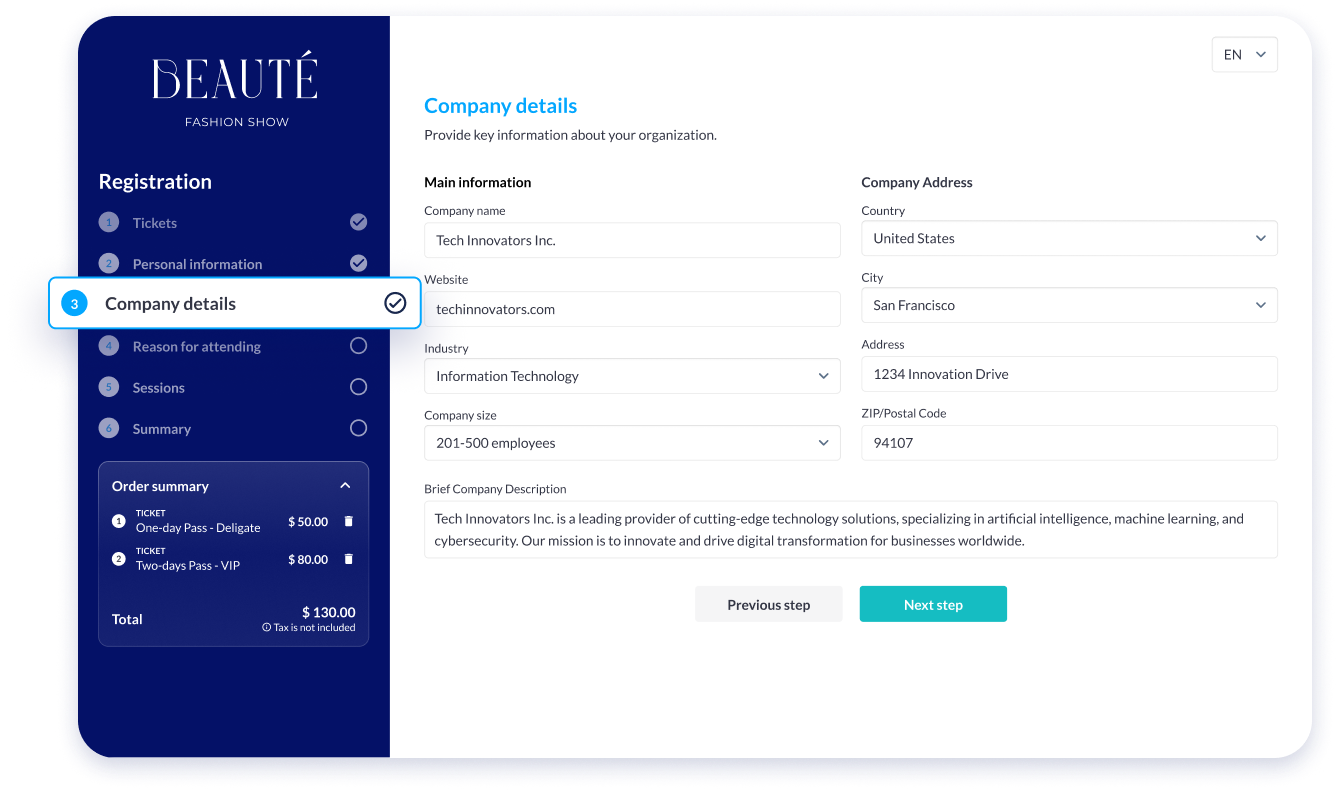Click the step 1 number badge

[109, 223]
